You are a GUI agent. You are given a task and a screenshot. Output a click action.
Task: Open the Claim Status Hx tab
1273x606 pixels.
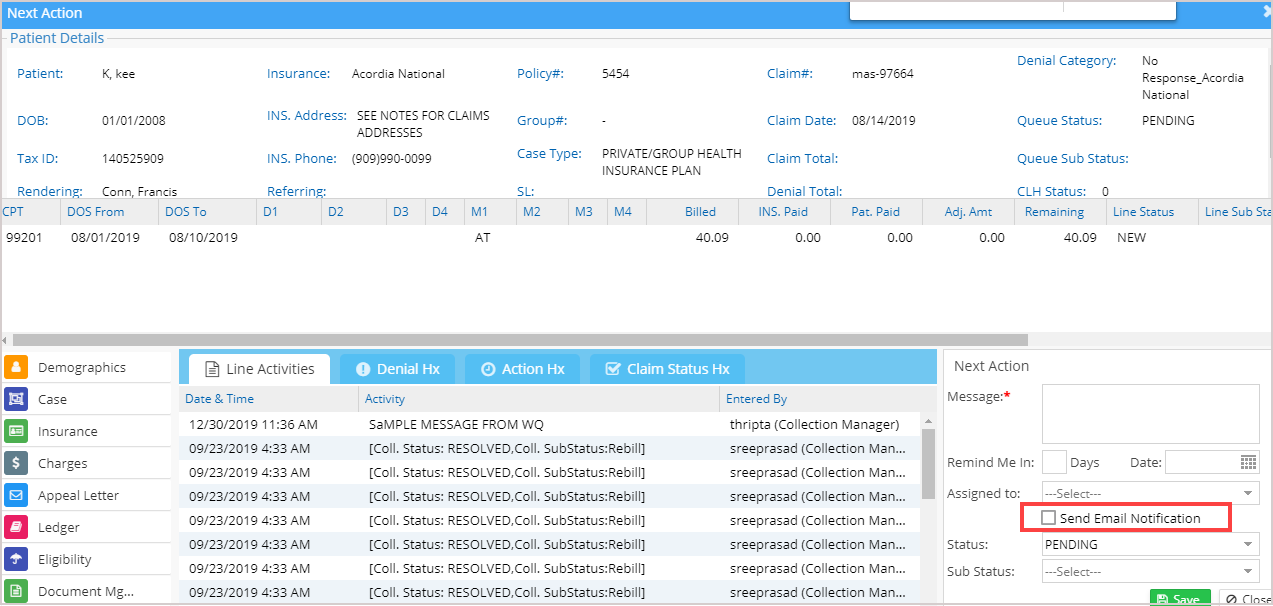pyautogui.click(x=667, y=369)
